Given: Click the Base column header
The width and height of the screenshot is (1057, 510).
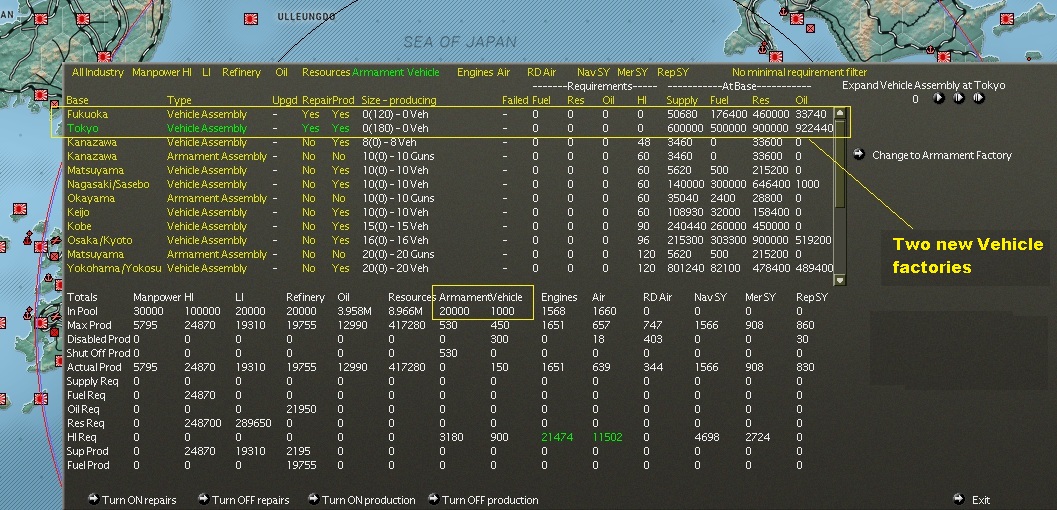Looking at the screenshot, I should (78, 100).
